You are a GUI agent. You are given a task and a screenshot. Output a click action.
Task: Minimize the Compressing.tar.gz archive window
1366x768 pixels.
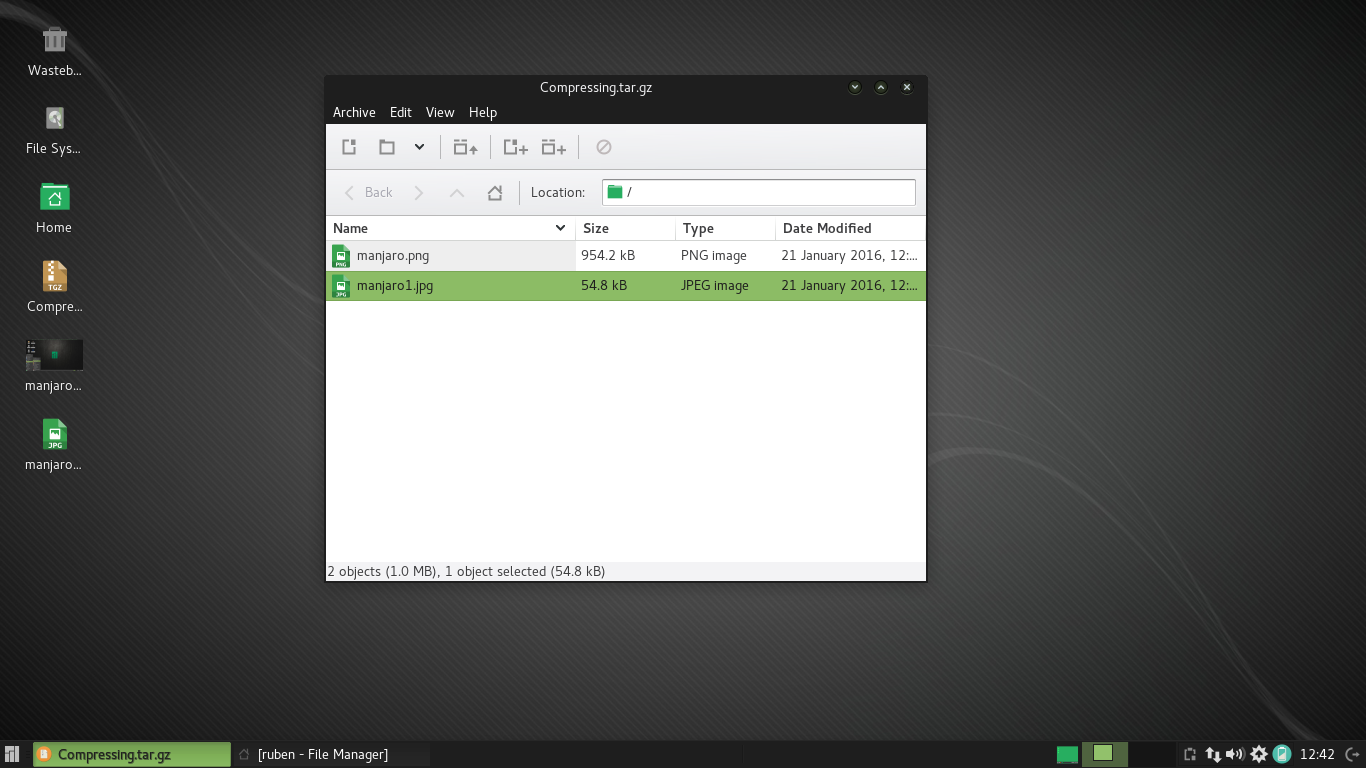tap(855, 87)
